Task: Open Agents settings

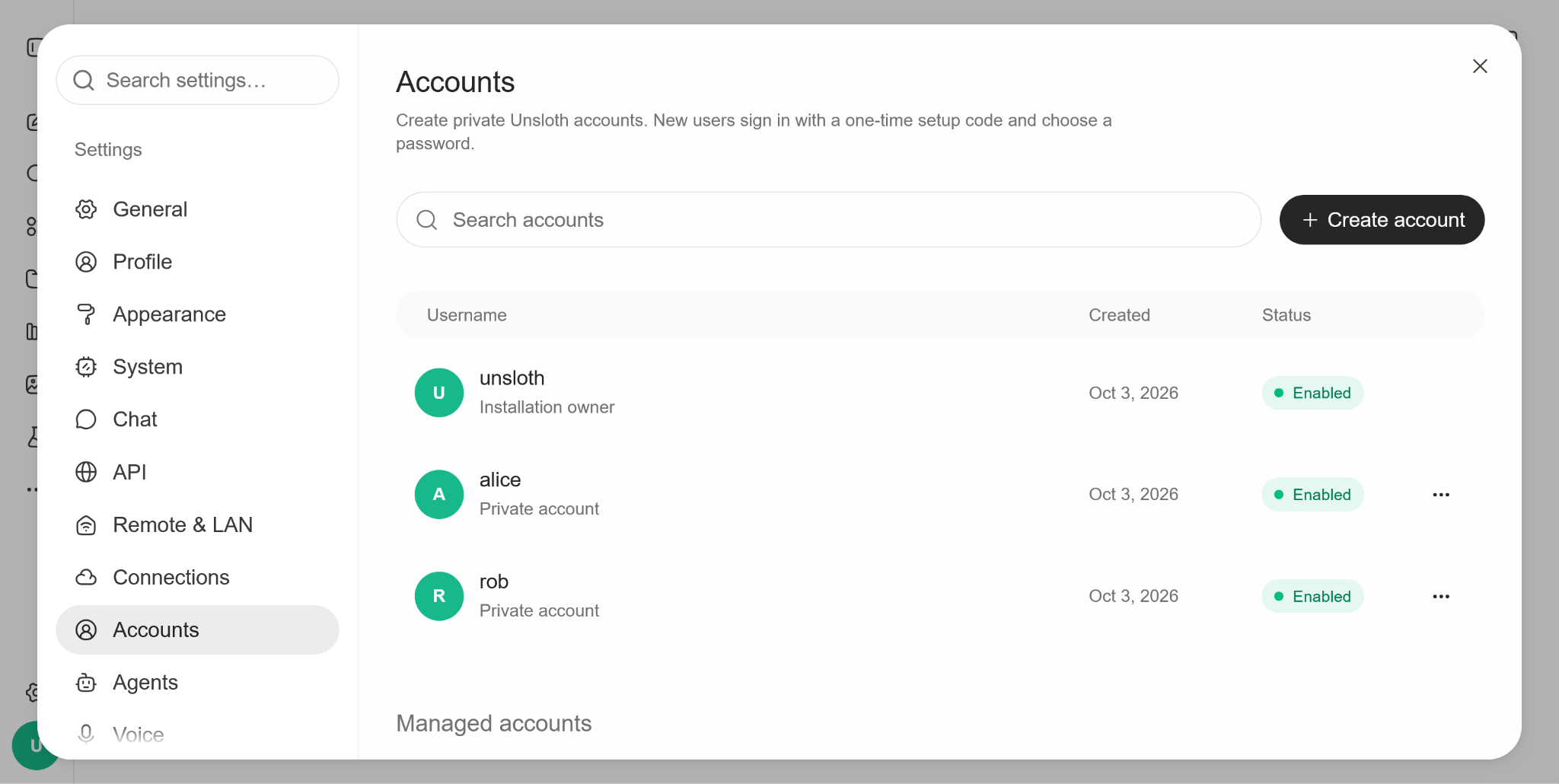Action: [x=197, y=682]
